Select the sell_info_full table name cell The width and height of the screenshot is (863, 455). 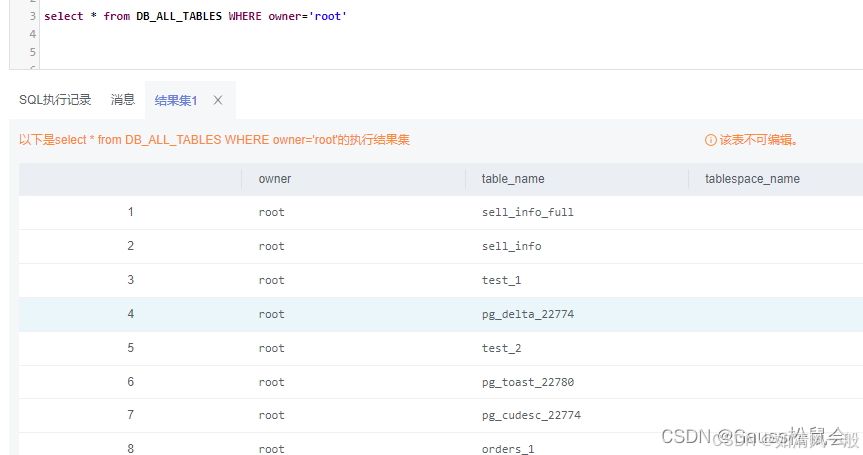click(x=527, y=212)
